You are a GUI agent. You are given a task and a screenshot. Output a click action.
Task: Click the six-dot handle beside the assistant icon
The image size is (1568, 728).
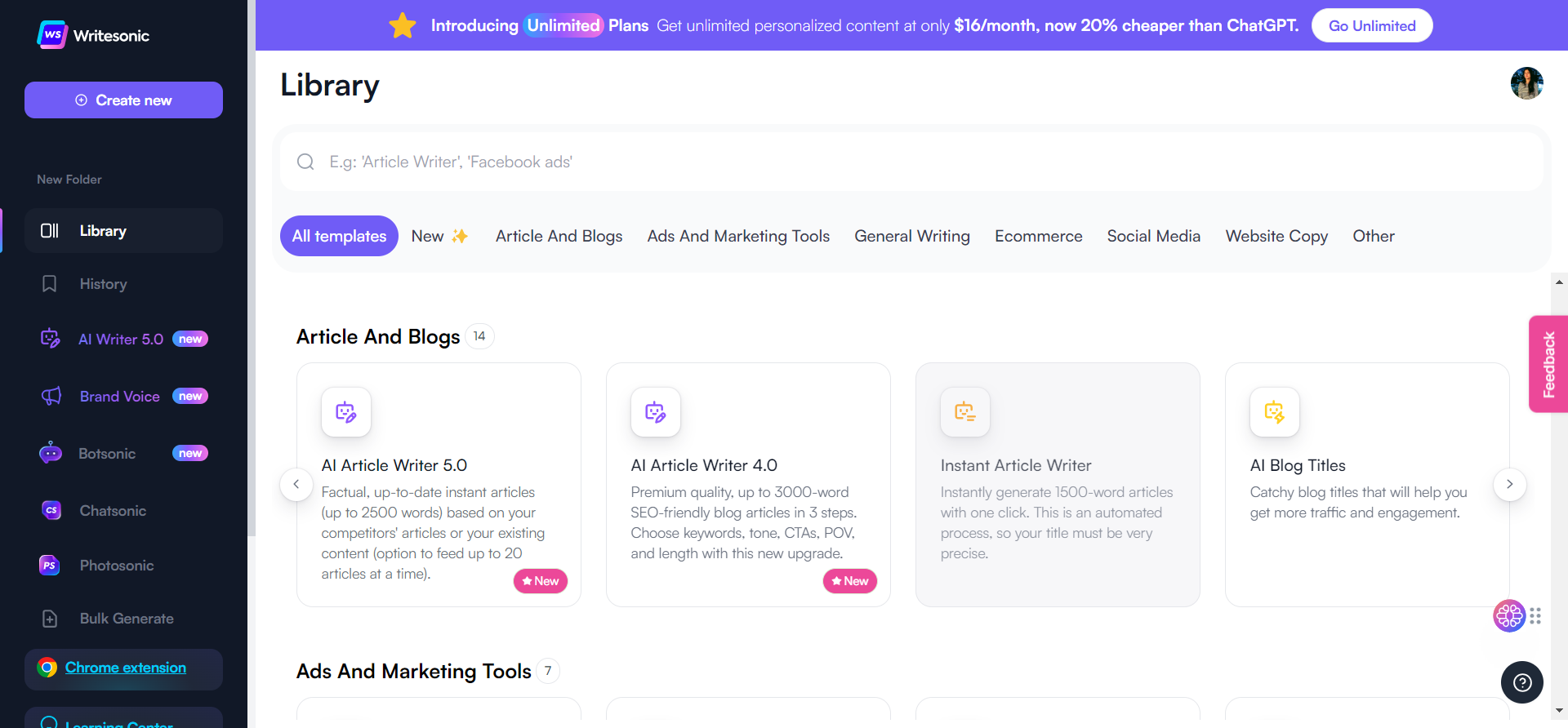click(1535, 616)
